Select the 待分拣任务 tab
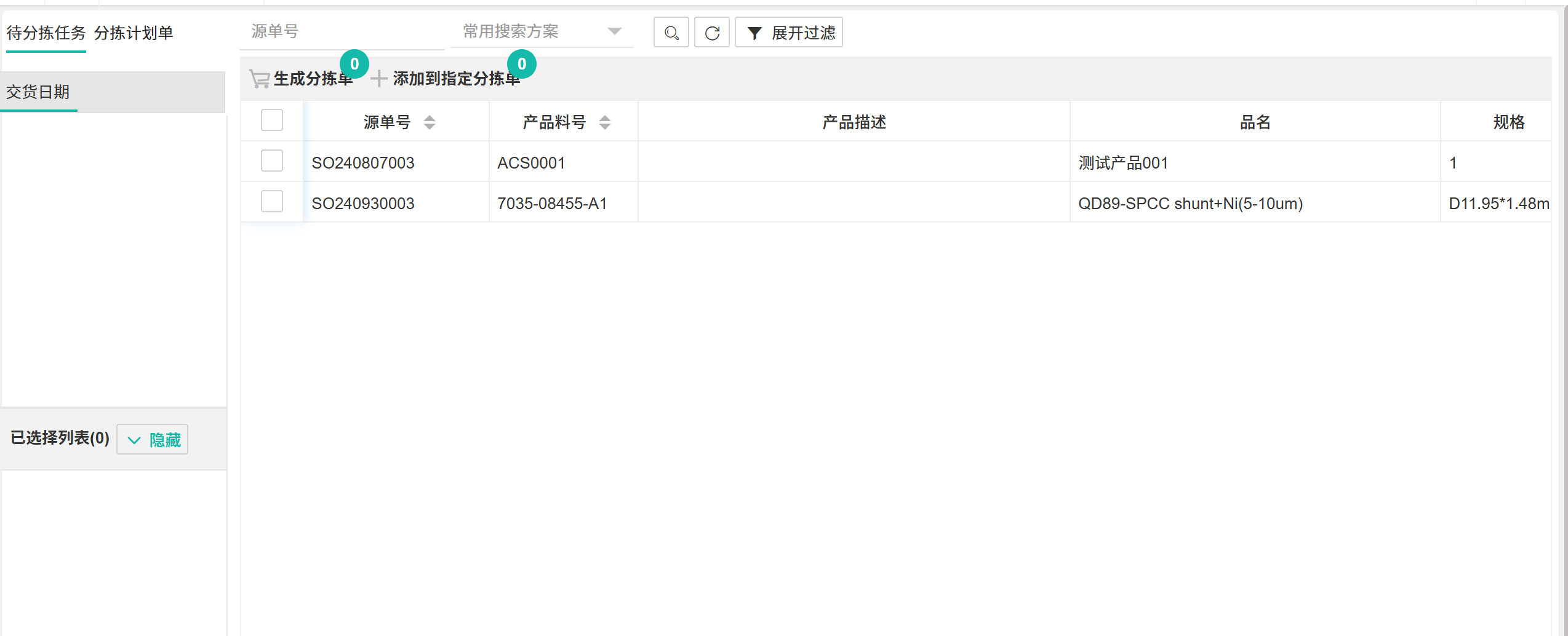 [46, 33]
